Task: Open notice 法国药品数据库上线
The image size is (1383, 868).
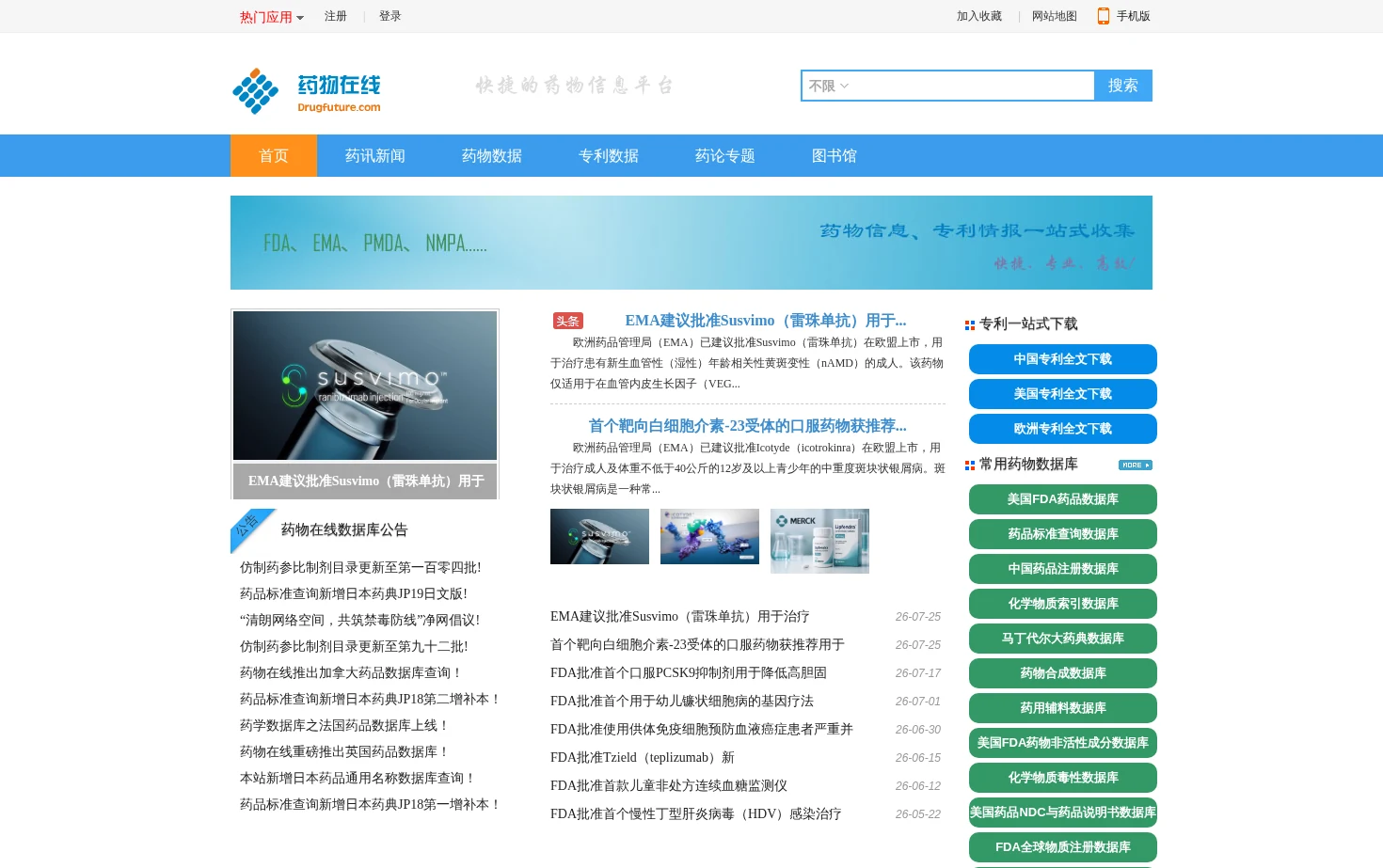Action: tap(345, 726)
